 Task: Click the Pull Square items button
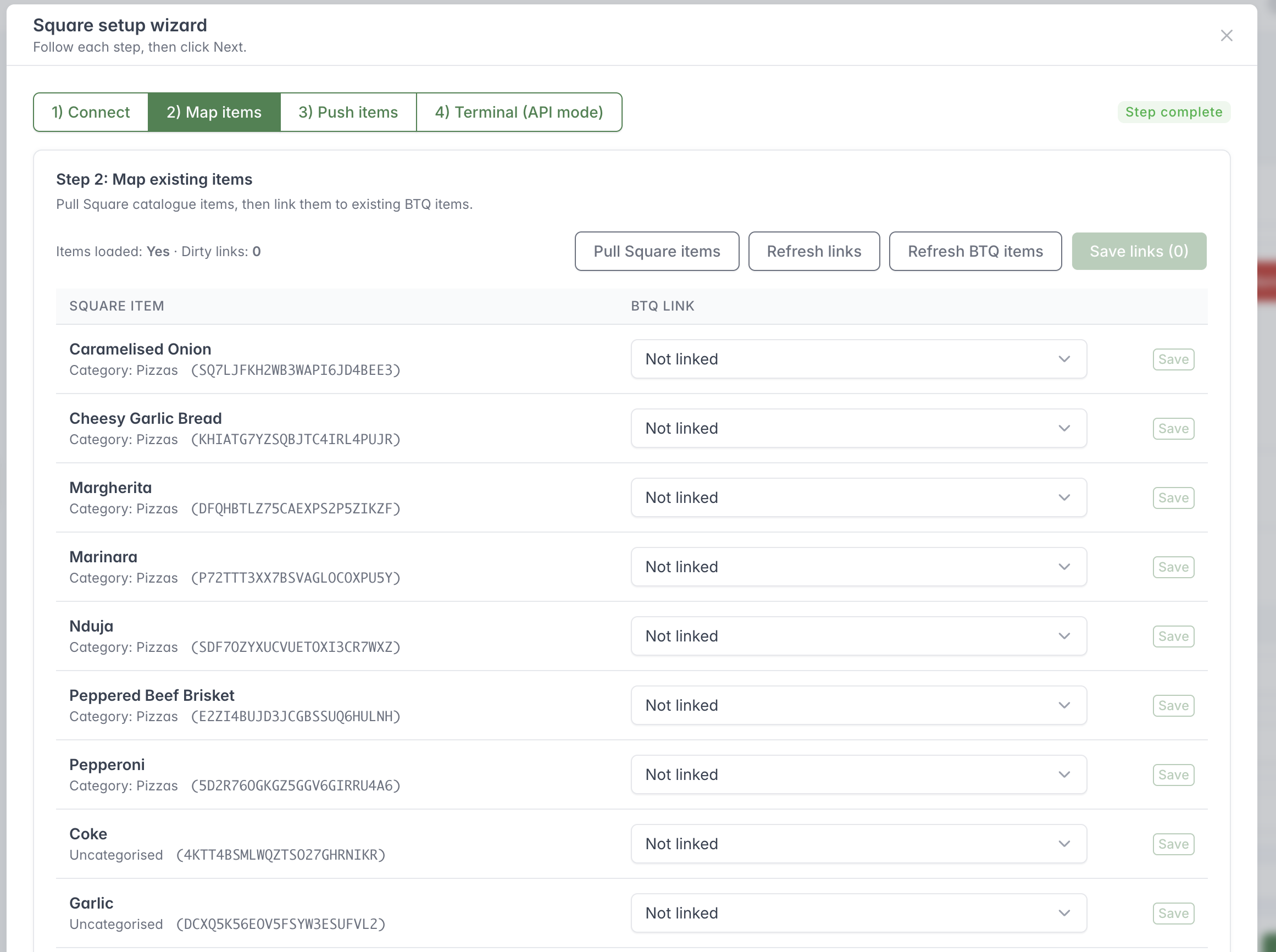[x=657, y=251]
